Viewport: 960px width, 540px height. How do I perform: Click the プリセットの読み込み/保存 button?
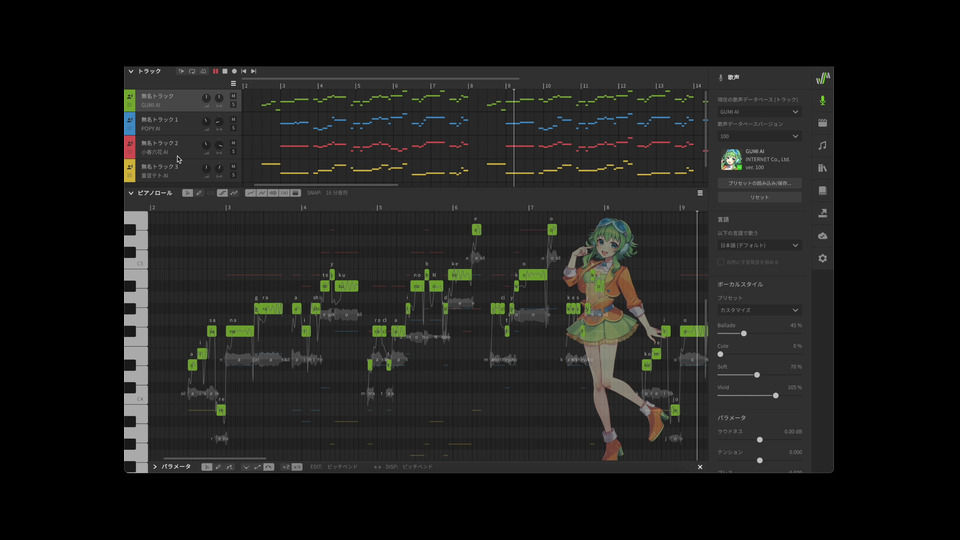pyautogui.click(x=759, y=183)
